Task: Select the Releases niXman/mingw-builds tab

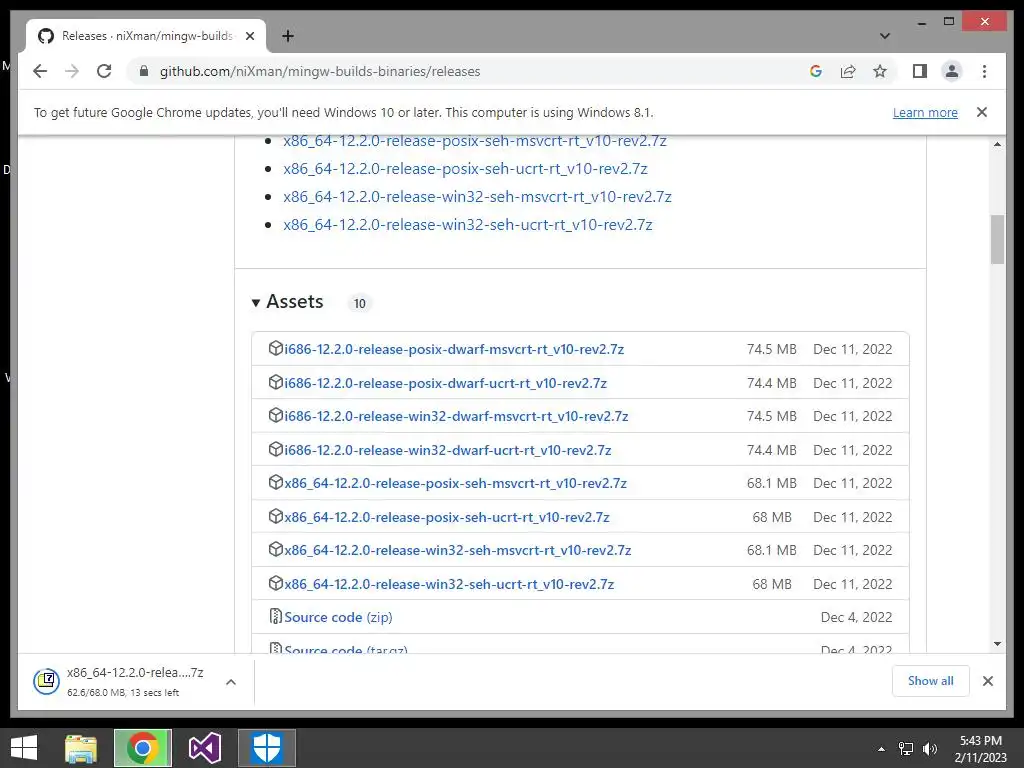Action: [146, 36]
